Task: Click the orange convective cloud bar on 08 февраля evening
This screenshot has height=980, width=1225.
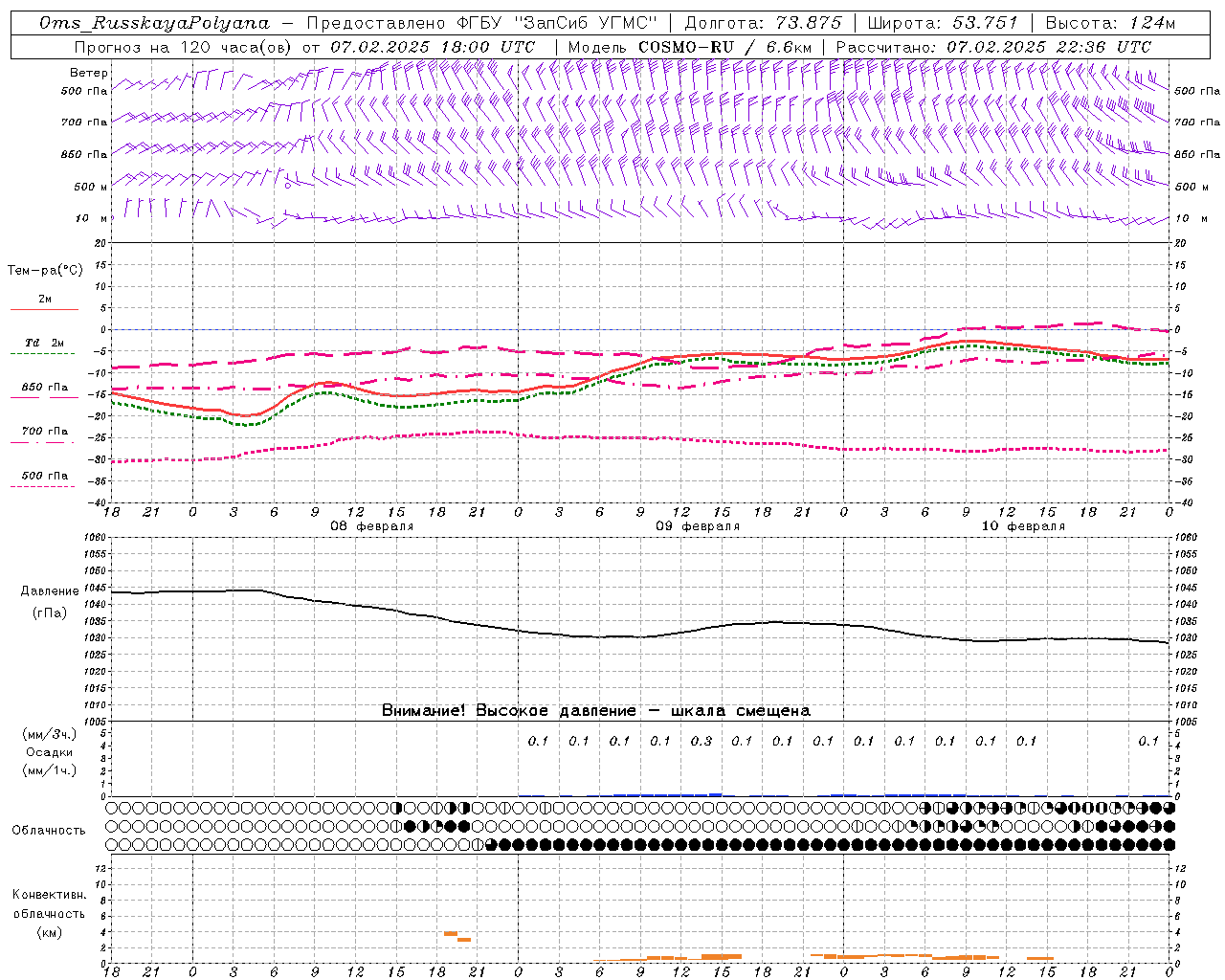Action: (x=457, y=936)
